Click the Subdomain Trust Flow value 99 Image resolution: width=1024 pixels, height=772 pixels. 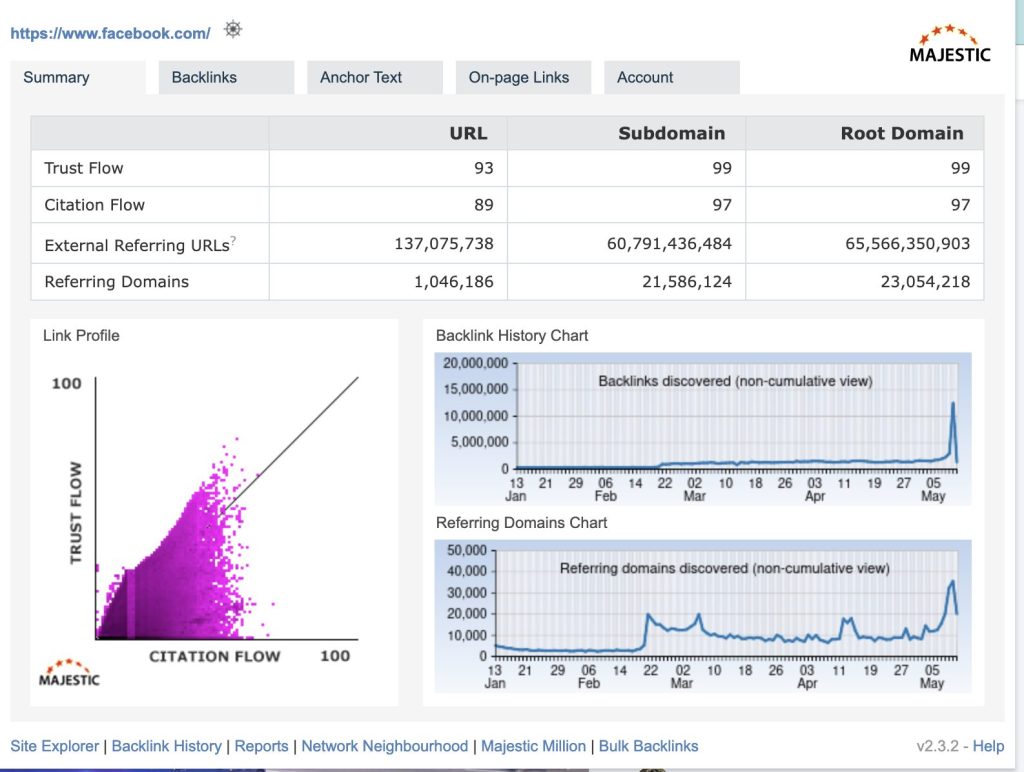click(x=722, y=168)
